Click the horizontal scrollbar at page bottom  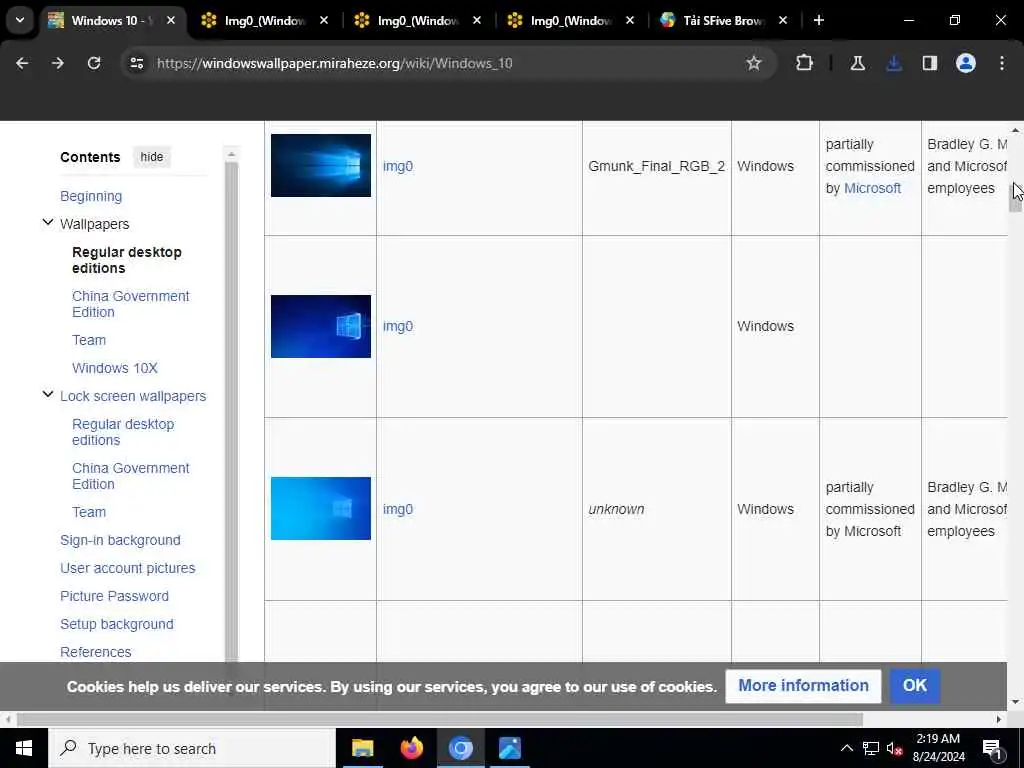click(440, 720)
